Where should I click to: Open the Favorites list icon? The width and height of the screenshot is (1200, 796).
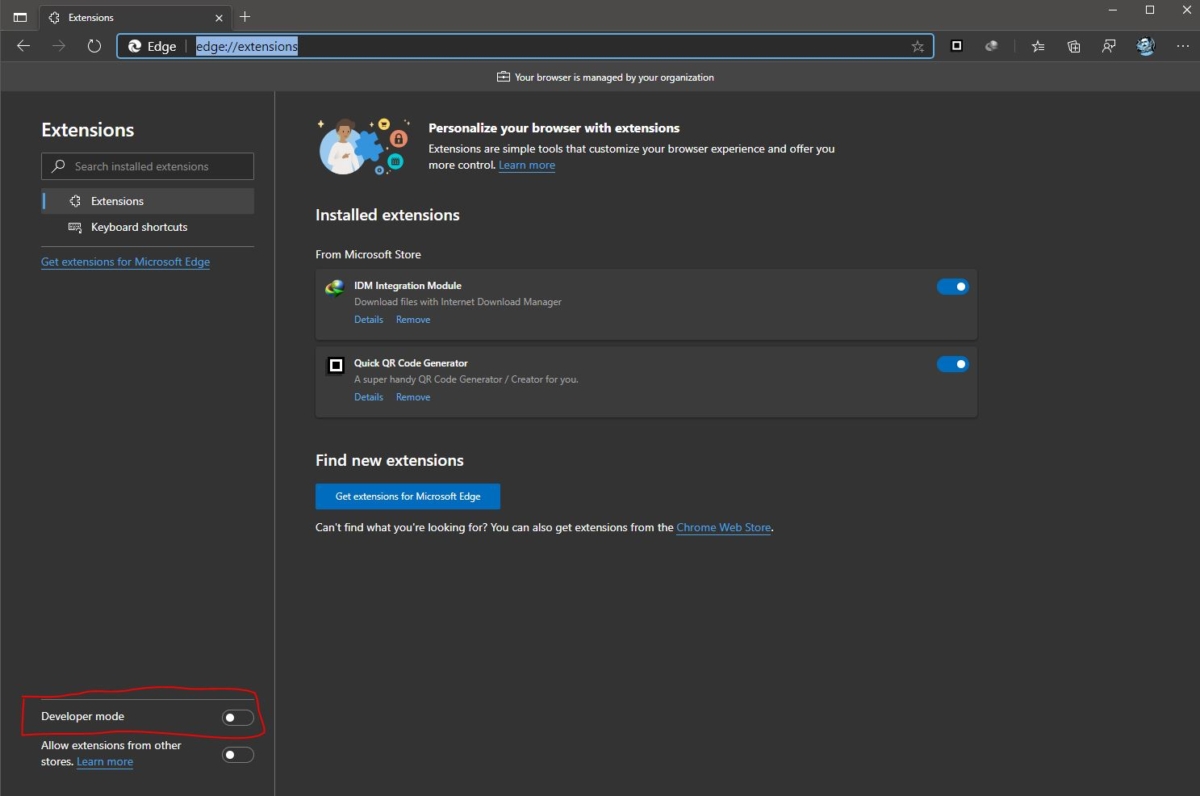coord(1038,46)
